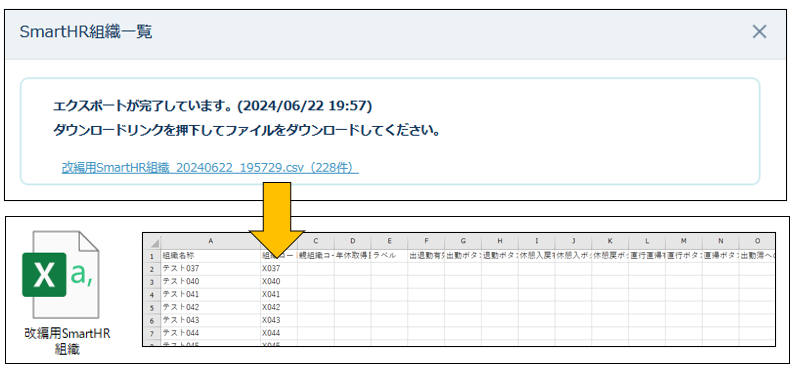Click the cell テスト040
The image size is (796, 372).
[x=210, y=282]
